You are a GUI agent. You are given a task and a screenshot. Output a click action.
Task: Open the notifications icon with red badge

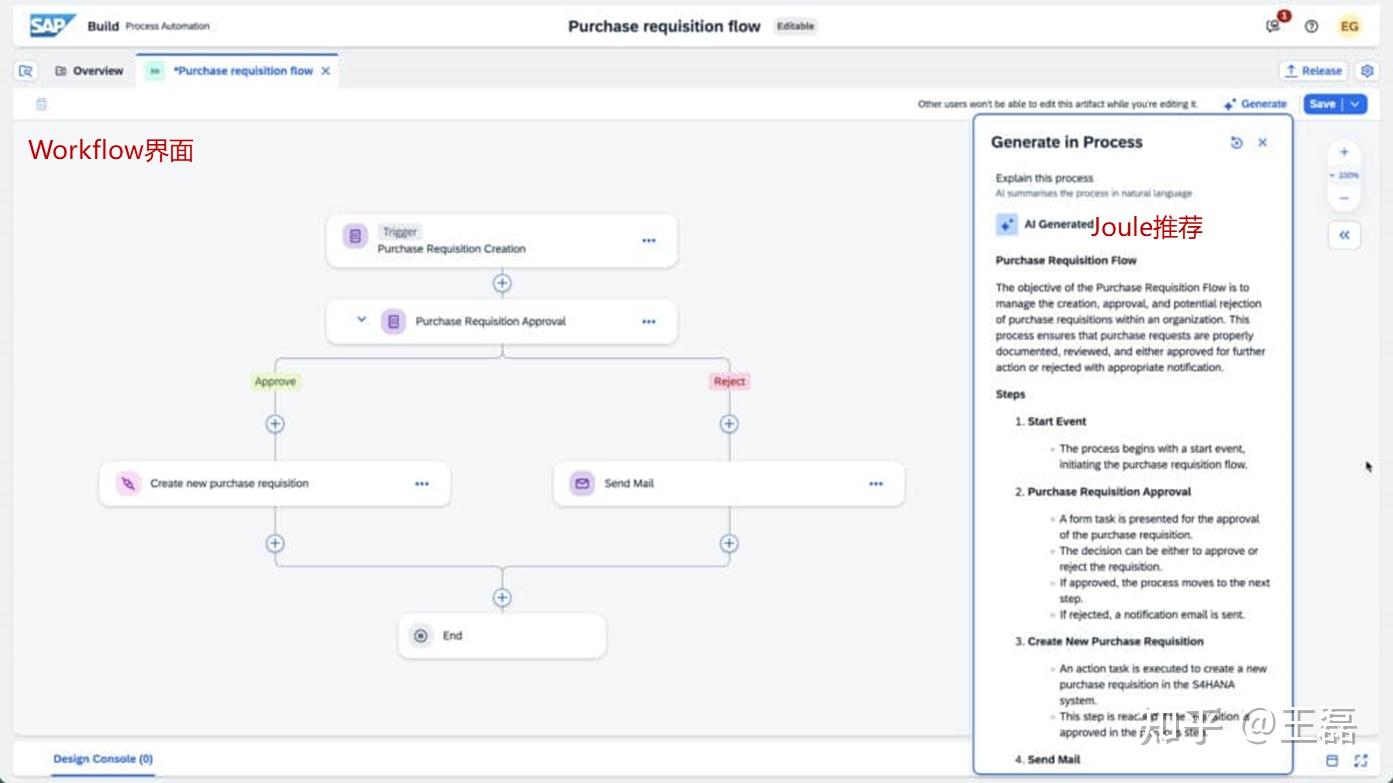[1274, 26]
